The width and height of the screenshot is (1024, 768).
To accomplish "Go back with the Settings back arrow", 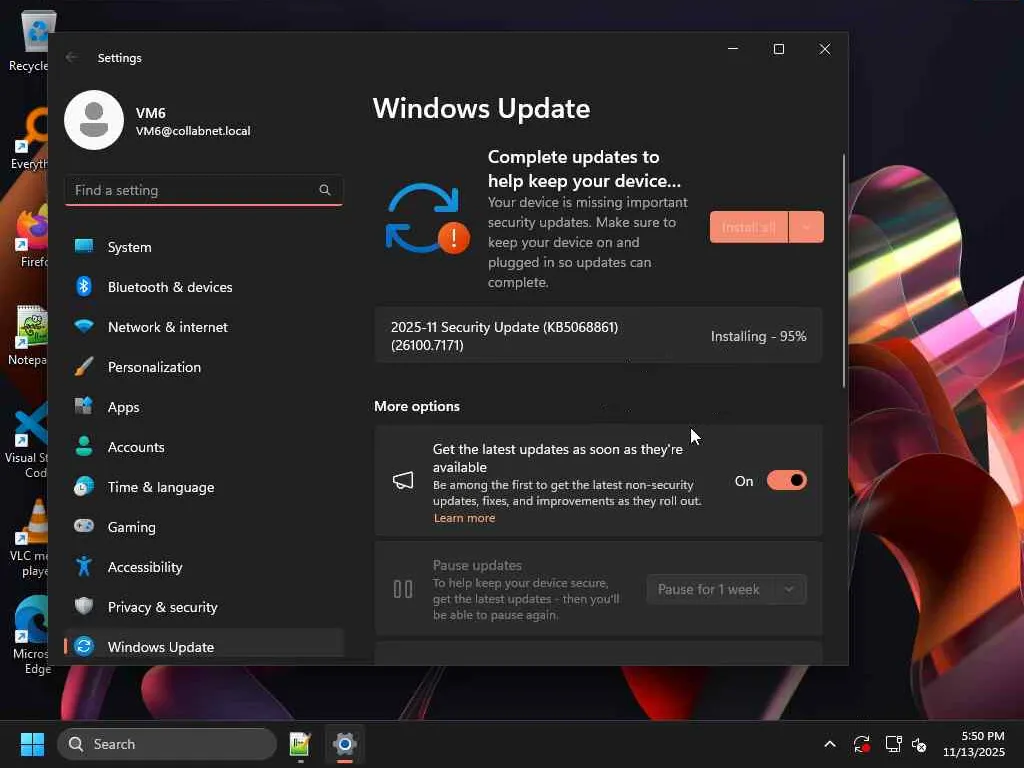I will (x=71, y=57).
